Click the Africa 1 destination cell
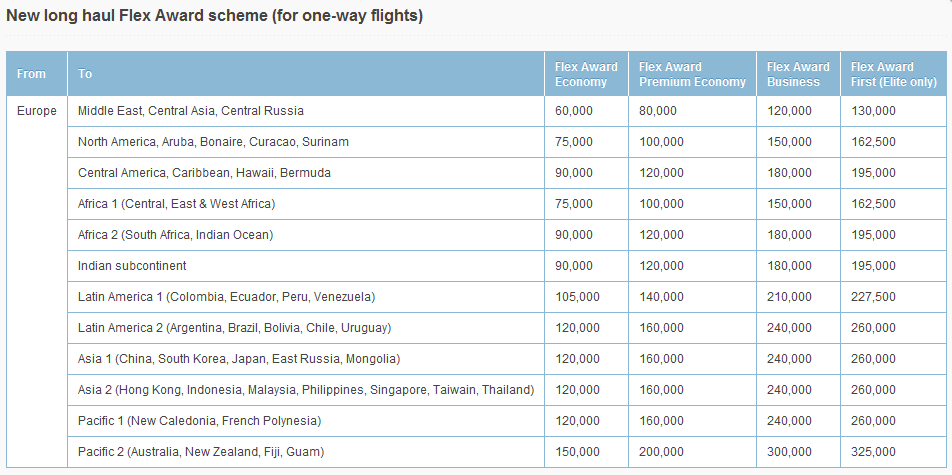952x475 pixels. (176, 204)
